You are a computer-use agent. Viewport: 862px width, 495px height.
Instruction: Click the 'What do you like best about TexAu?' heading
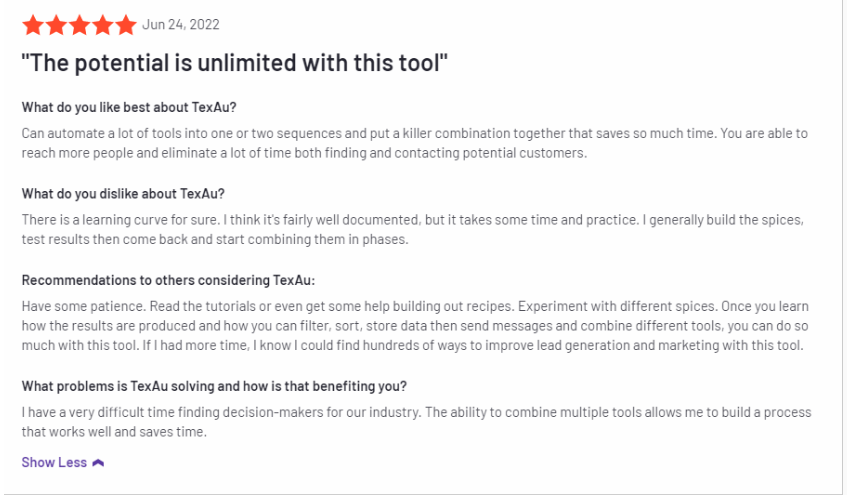pos(129,107)
